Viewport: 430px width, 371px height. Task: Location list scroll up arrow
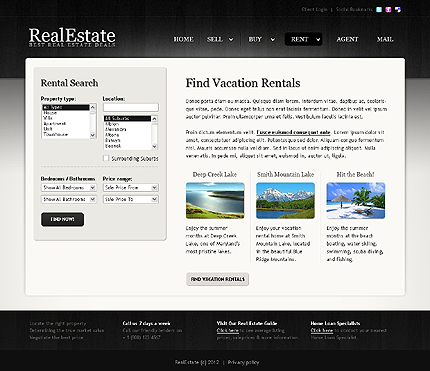(x=154, y=119)
